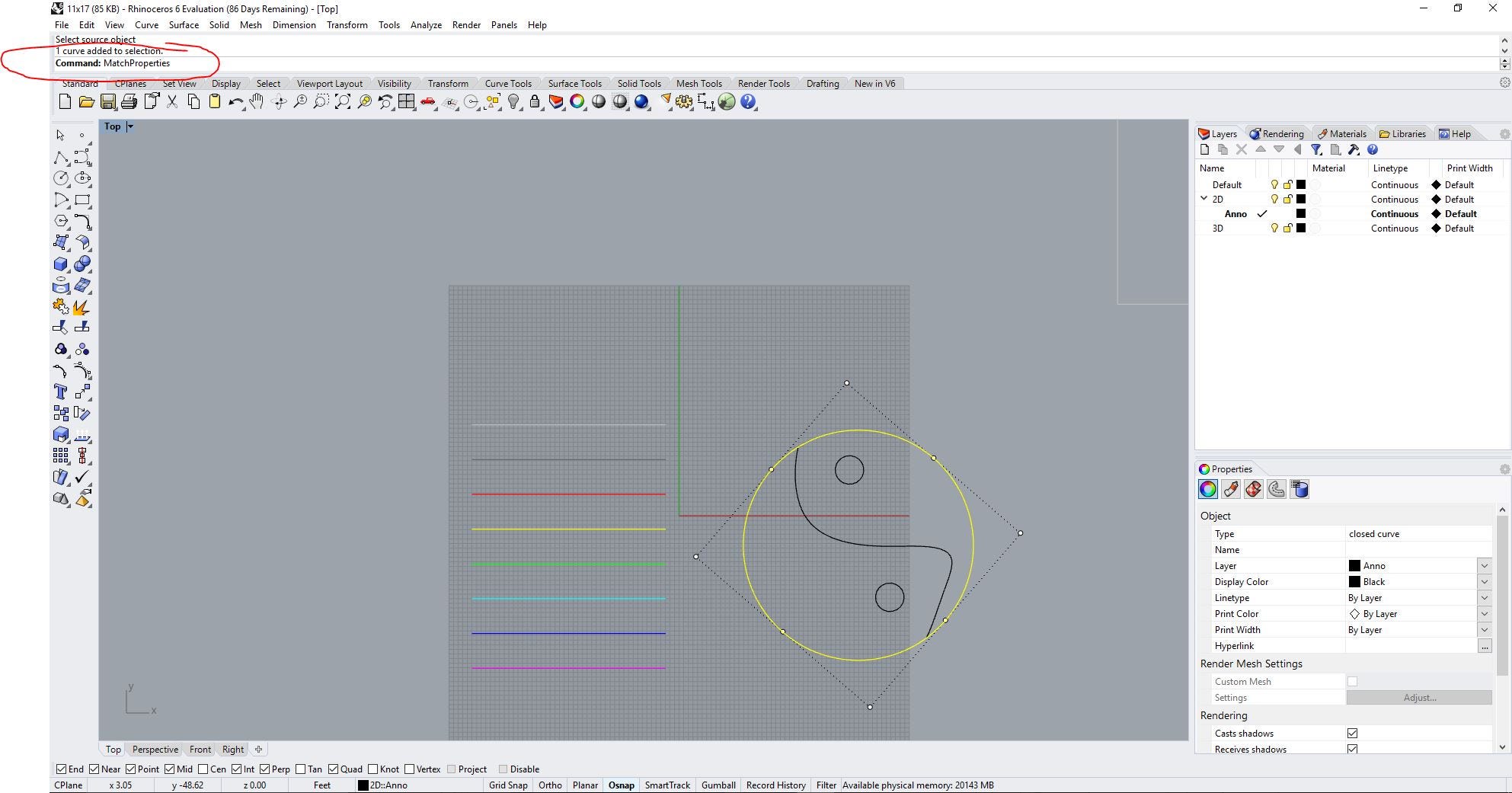Open the Linetype dropdown in Properties
The height and width of the screenshot is (793, 1512).
click(x=1484, y=597)
